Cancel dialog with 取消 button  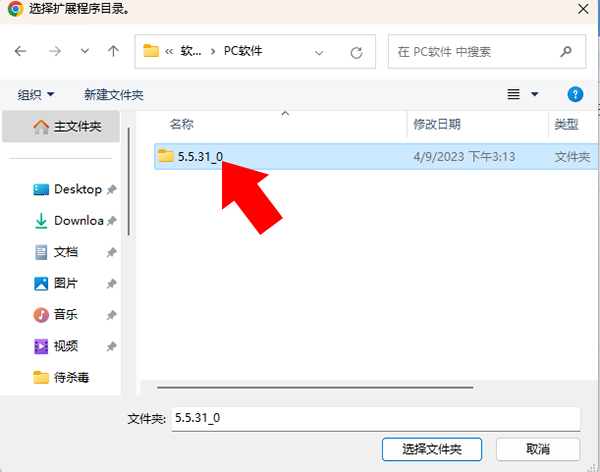coord(538,449)
